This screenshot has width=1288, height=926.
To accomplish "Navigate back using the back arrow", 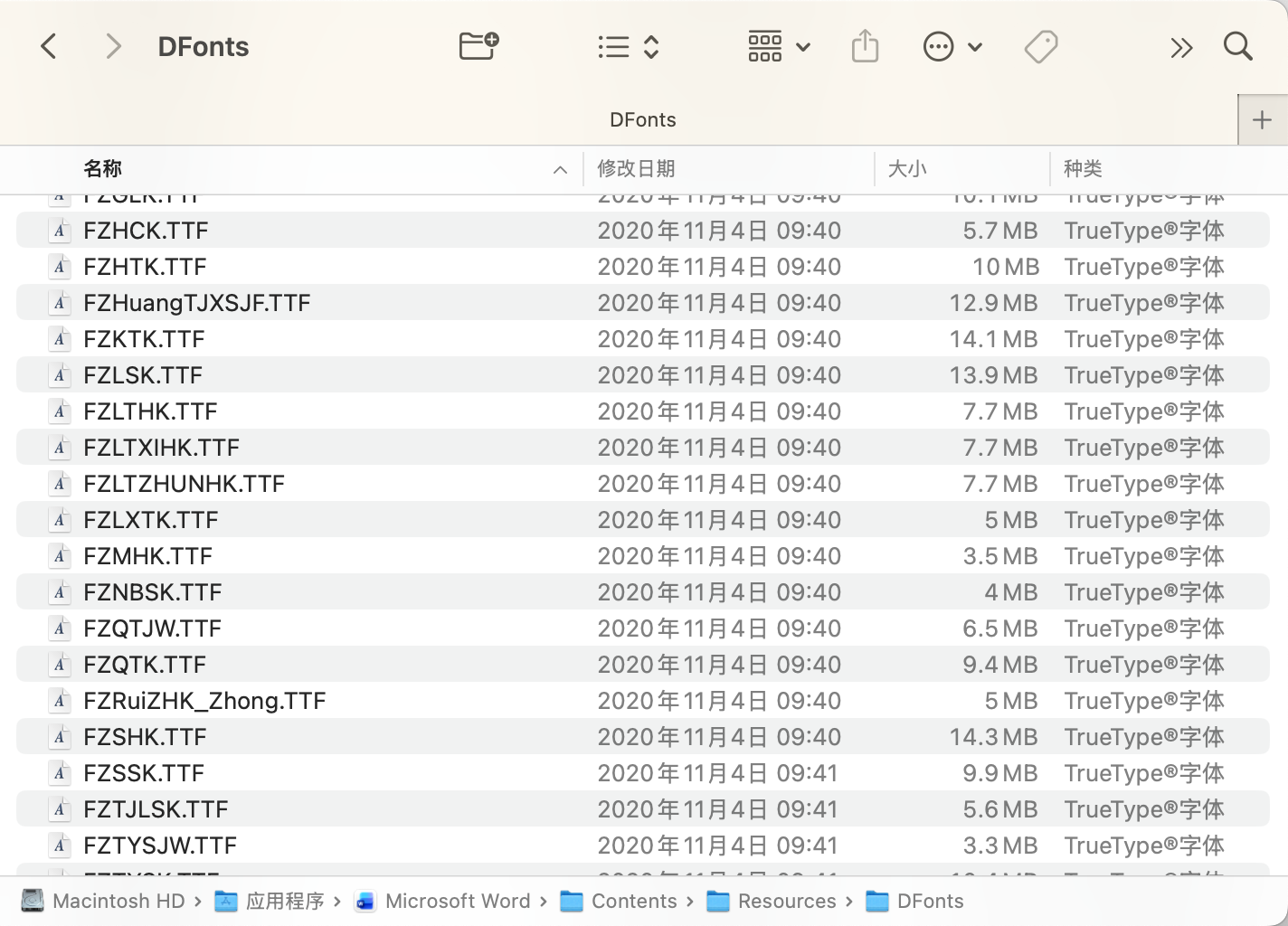I will 49,46.
